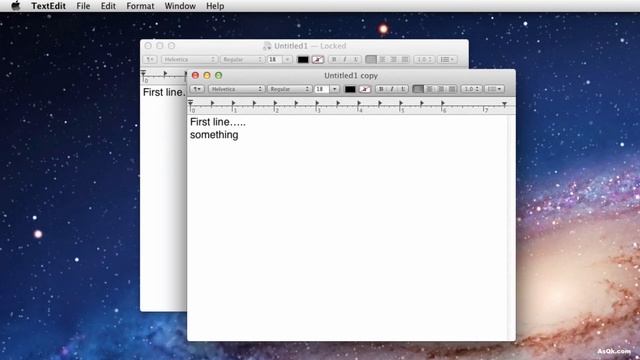Open line spacing 1.0 dropdown in Untitled1 copy
Image resolution: width=640 pixels, height=360 pixels.
471,89
